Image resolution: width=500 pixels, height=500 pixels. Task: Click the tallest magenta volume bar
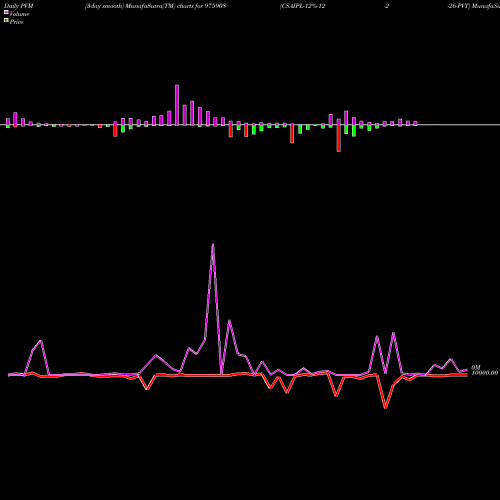tap(177, 105)
